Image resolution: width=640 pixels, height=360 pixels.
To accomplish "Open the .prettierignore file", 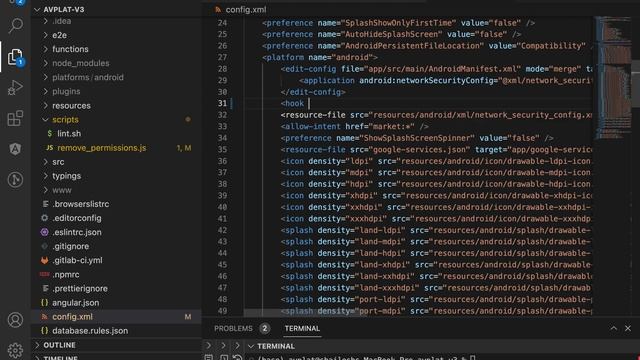I will click(x=80, y=289).
